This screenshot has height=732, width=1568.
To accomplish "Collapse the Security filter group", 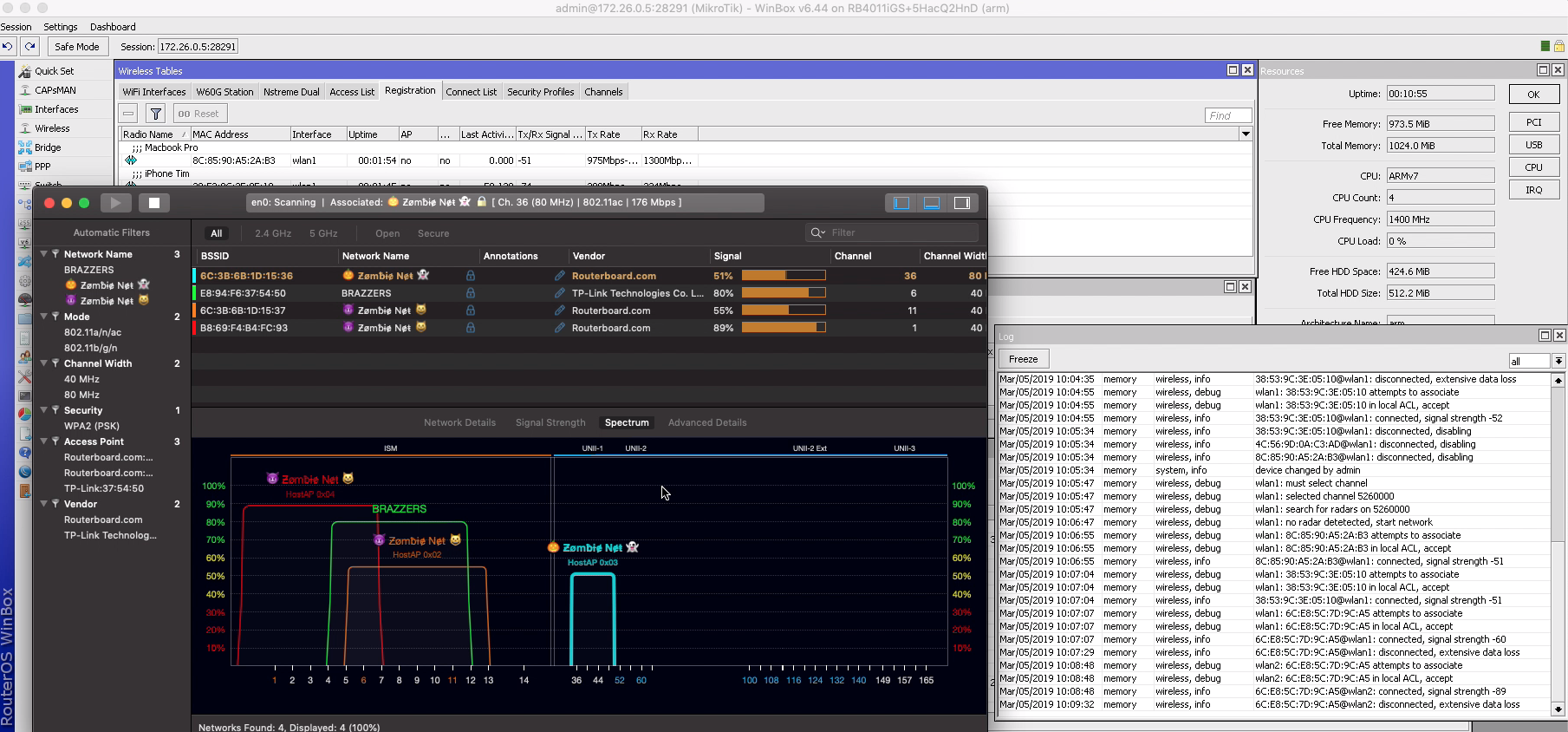I will point(44,410).
